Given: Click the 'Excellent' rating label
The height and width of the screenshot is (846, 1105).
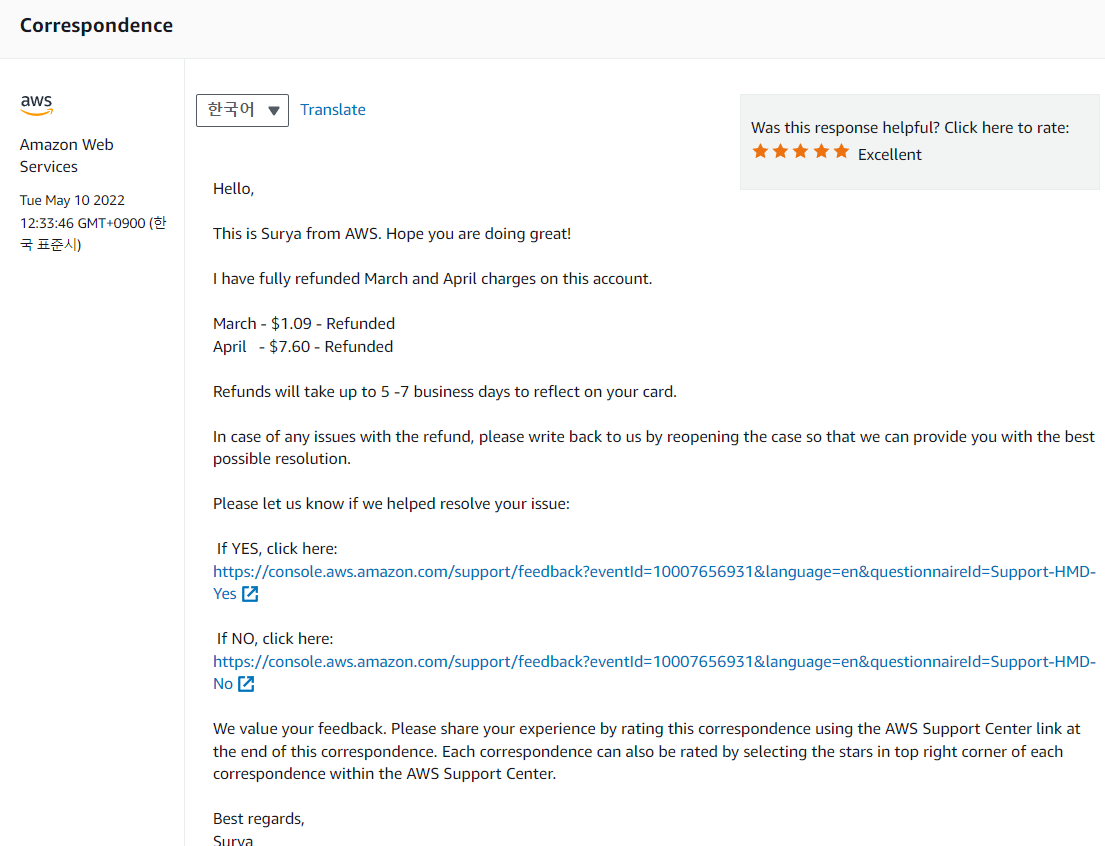Looking at the screenshot, I should pyautogui.click(x=889, y=155).
